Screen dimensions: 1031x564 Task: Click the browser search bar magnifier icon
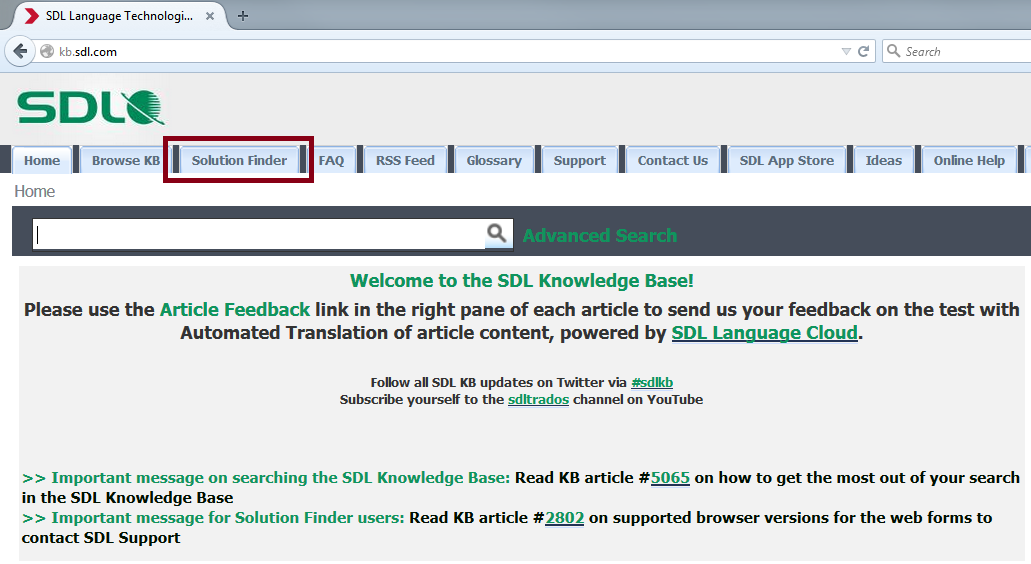point(894,51)
